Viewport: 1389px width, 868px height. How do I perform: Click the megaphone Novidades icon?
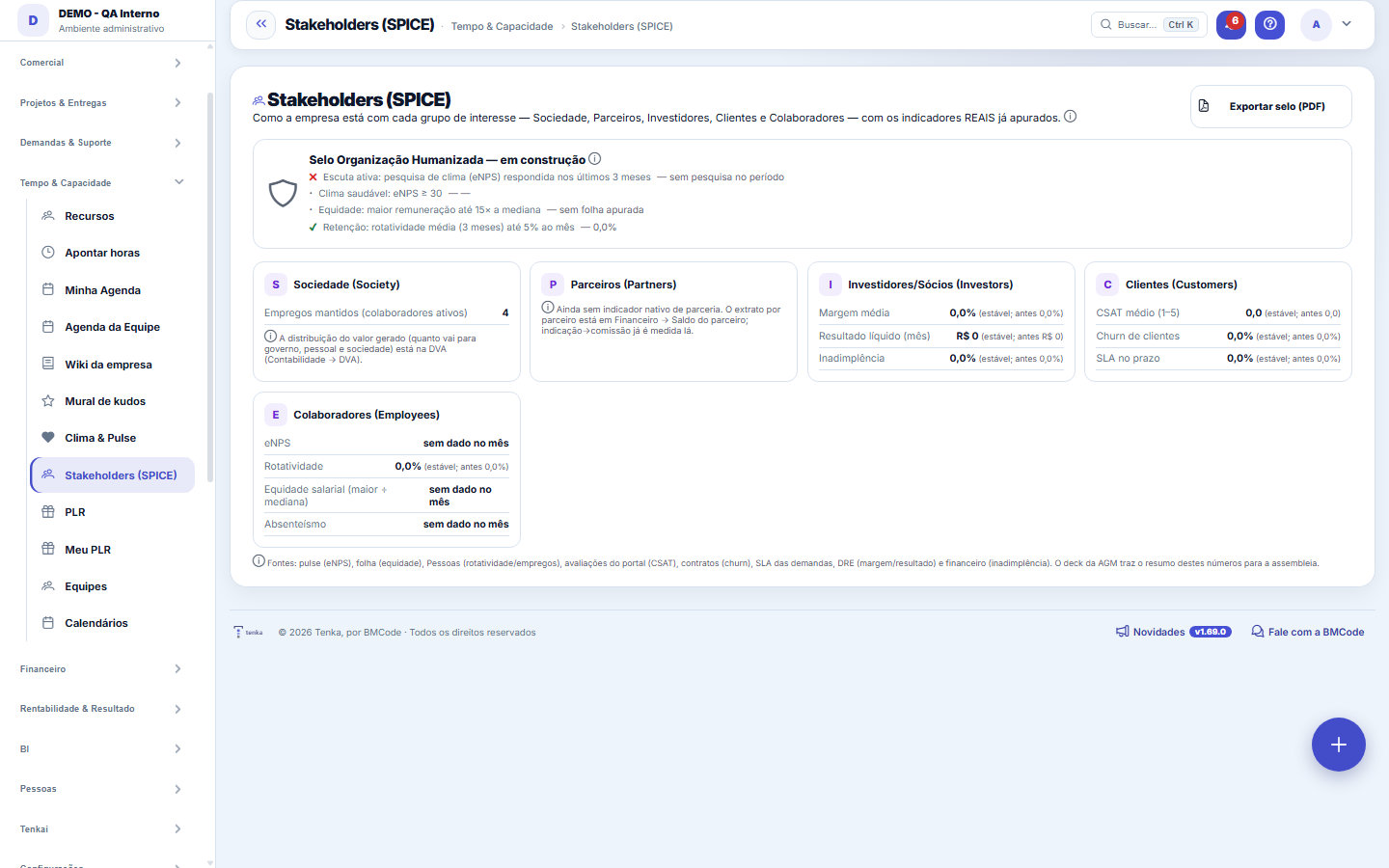coord(1123,632)
